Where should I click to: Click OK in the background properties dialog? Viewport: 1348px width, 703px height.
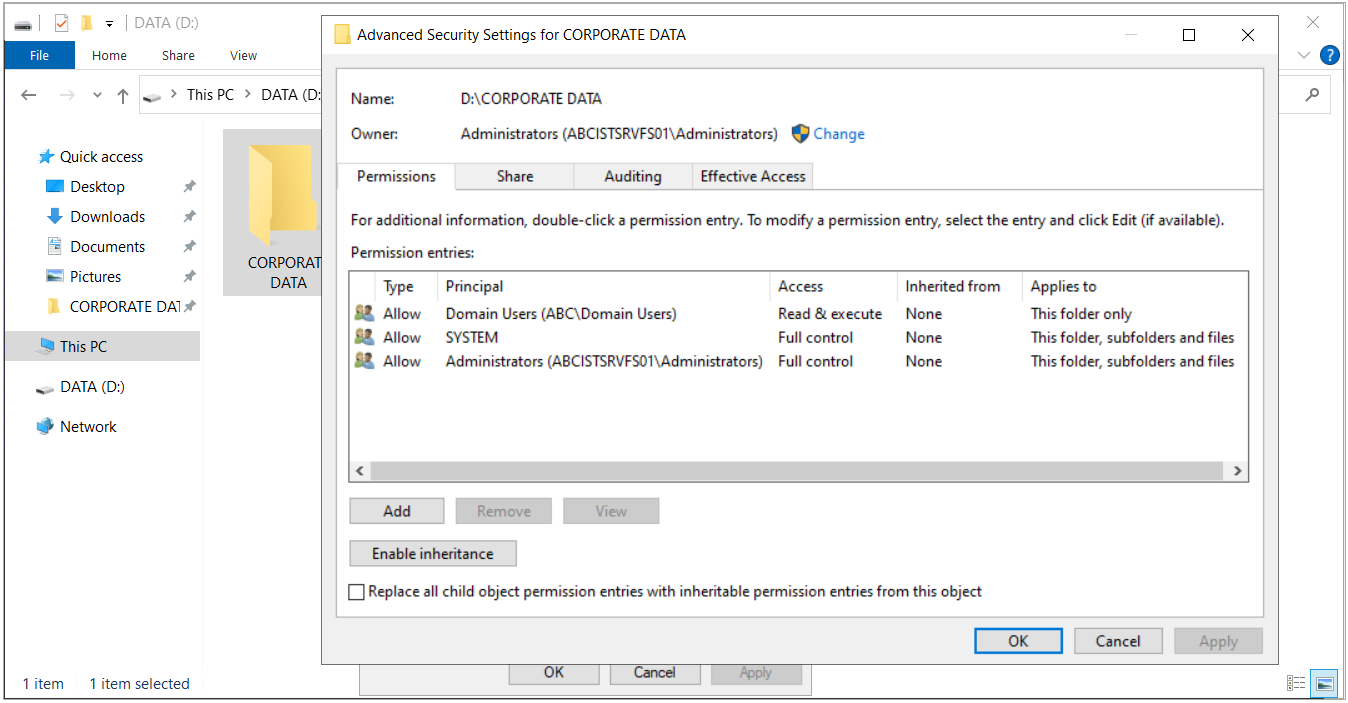tap(554, 673)
